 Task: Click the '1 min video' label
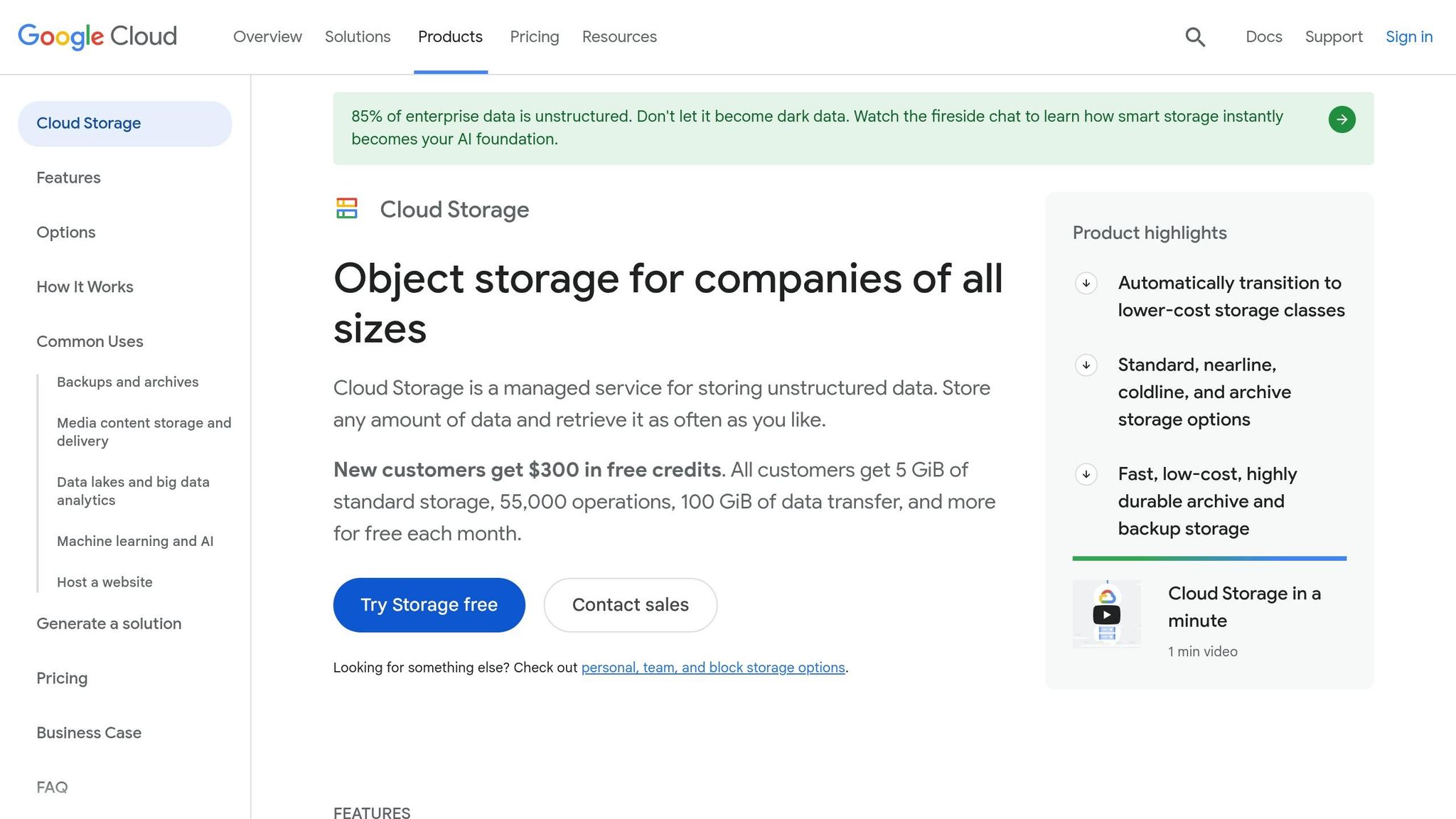tap(1202, 652)
